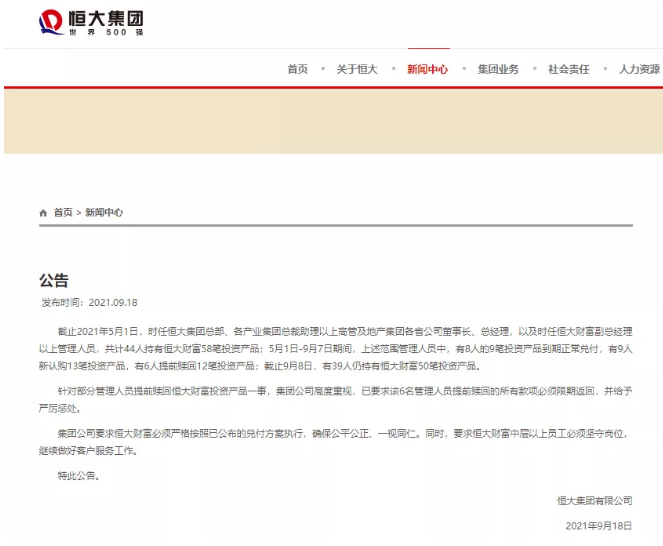Open the 人力资源 menu item

(x=639, y=69)
